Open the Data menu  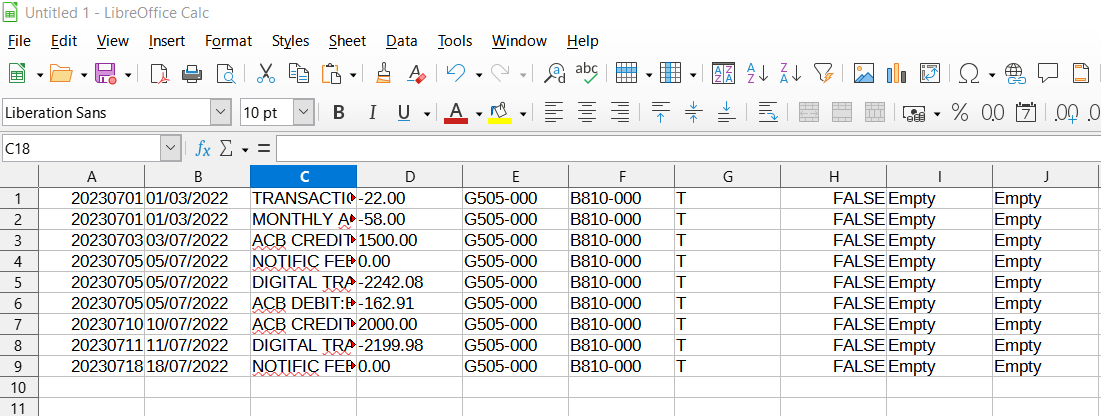point(401,41)
